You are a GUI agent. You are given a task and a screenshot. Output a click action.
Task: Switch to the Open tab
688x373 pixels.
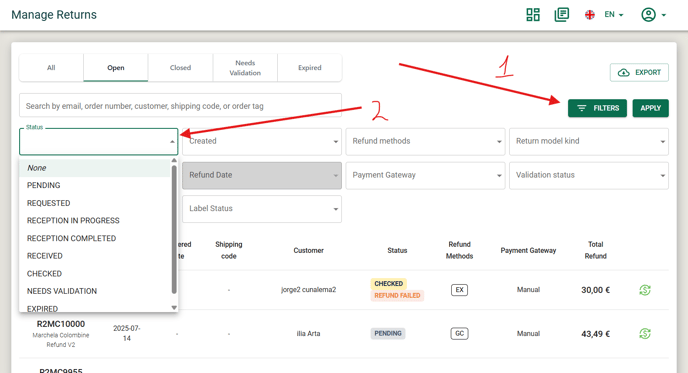coord(116,68)
